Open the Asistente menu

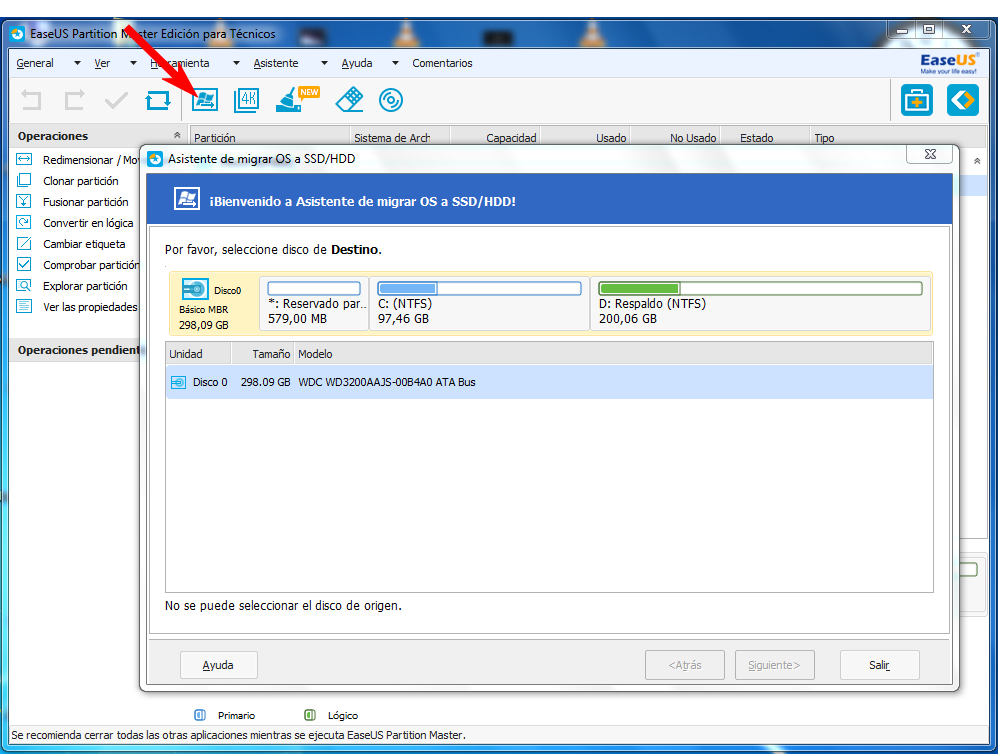(276, 63)
